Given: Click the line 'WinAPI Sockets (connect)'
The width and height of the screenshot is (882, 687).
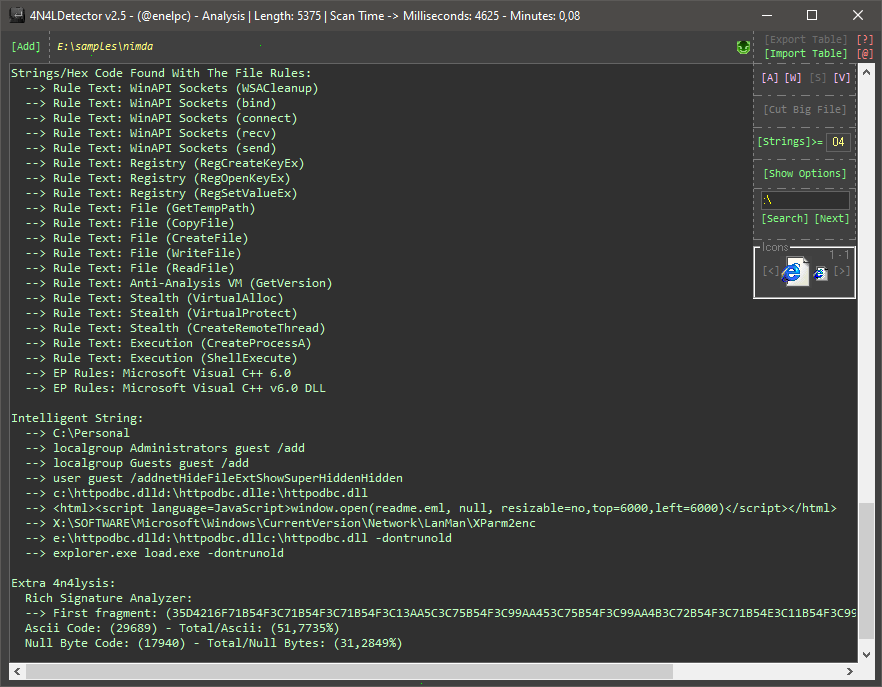Looking at the screenshot, I should coord(161,119).
